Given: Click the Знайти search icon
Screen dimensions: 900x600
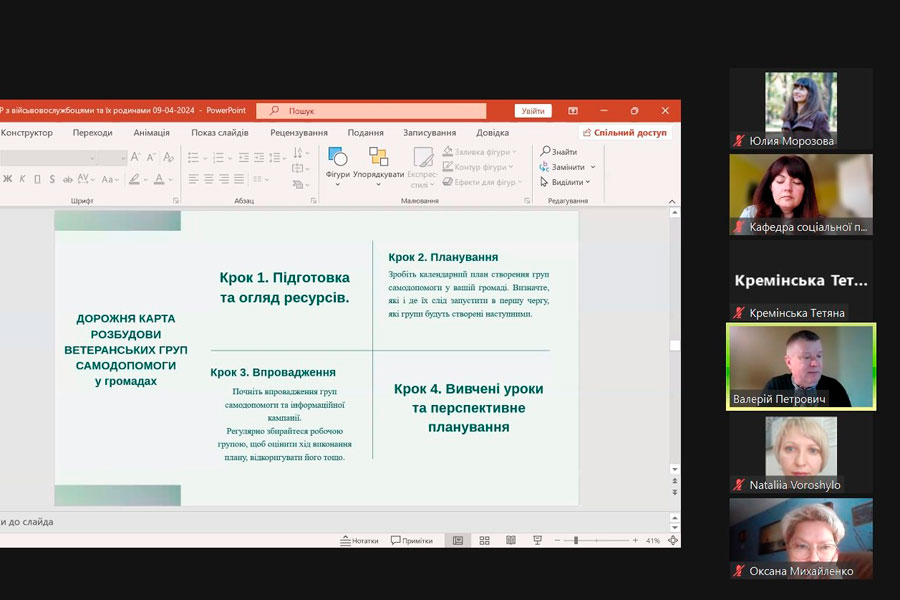Looking at the screenshot, I should point(547,152).
